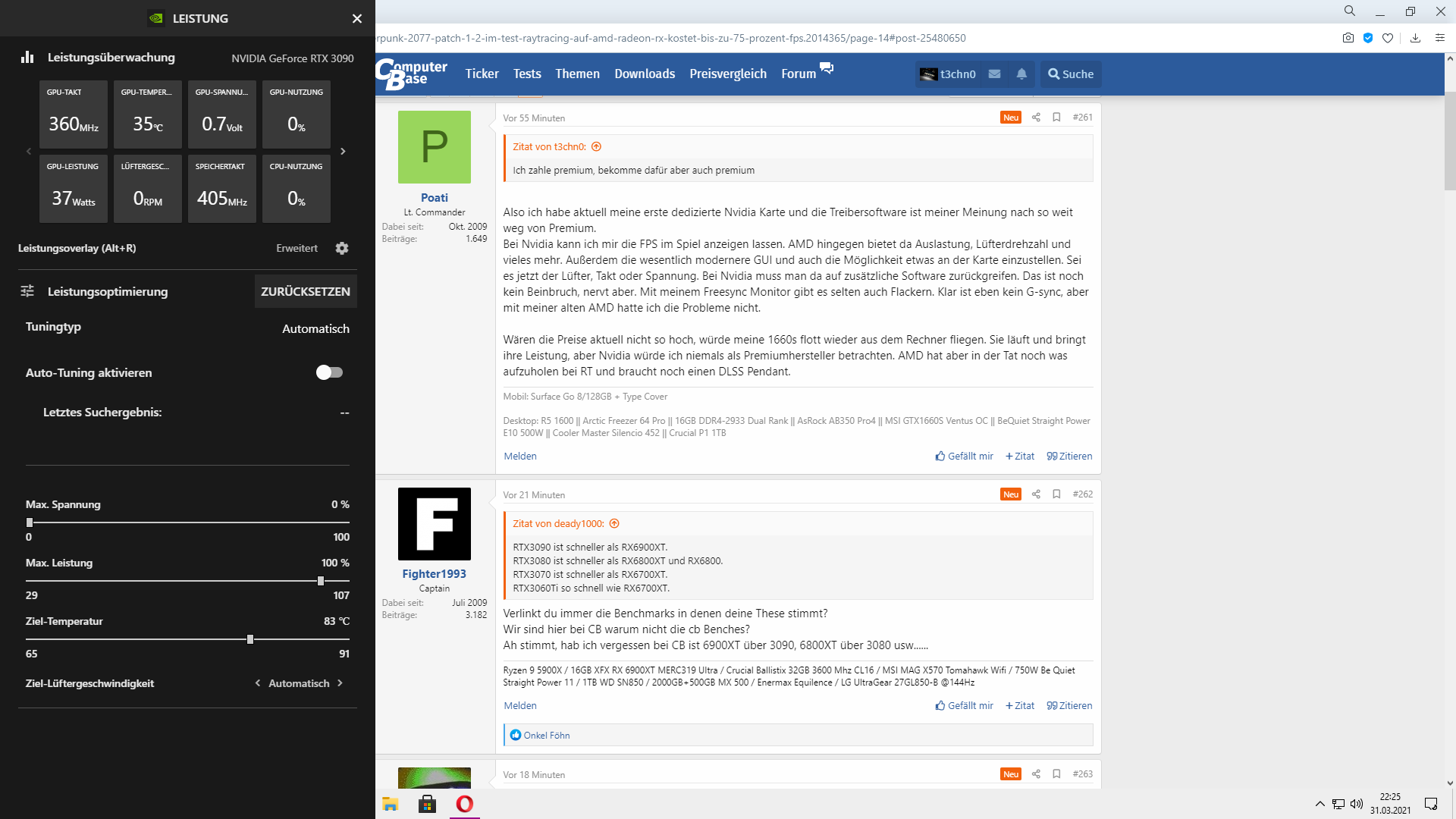This screenshot has width=1456, height=819.
Task: Open Opera browser from taskbar
Action: (x=464, y=804)
